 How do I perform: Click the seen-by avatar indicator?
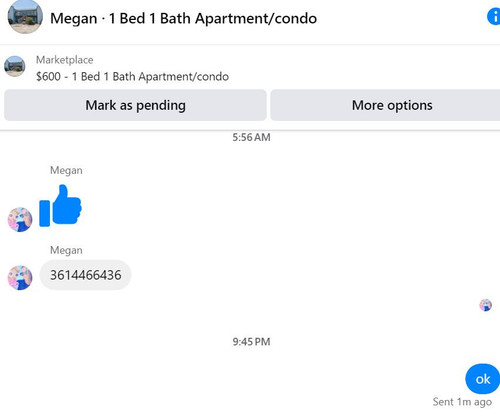(x=486, y=305)
